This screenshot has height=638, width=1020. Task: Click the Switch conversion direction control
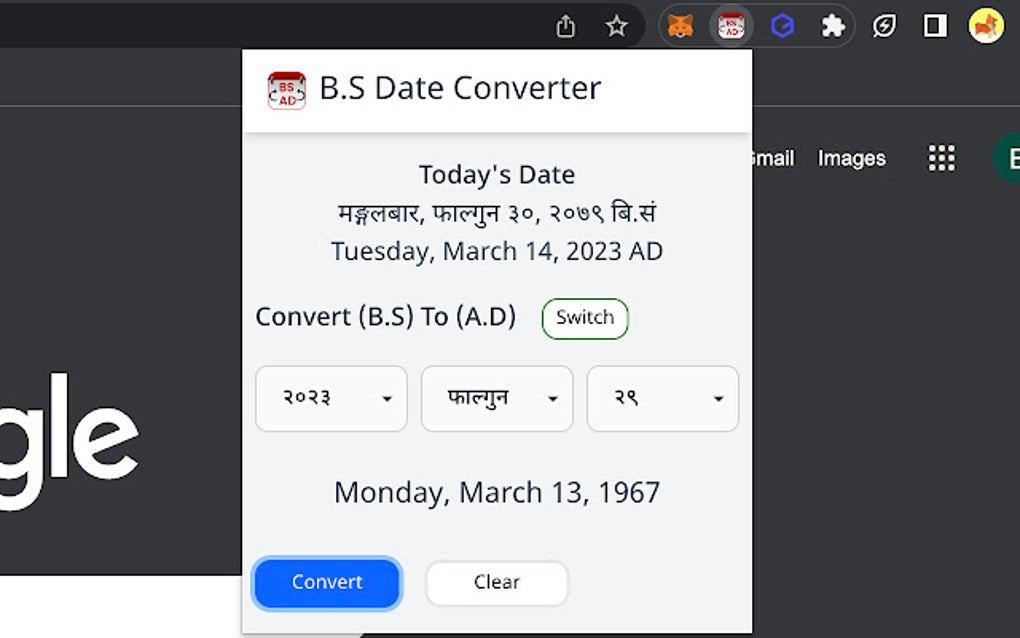tap(584, 318)
